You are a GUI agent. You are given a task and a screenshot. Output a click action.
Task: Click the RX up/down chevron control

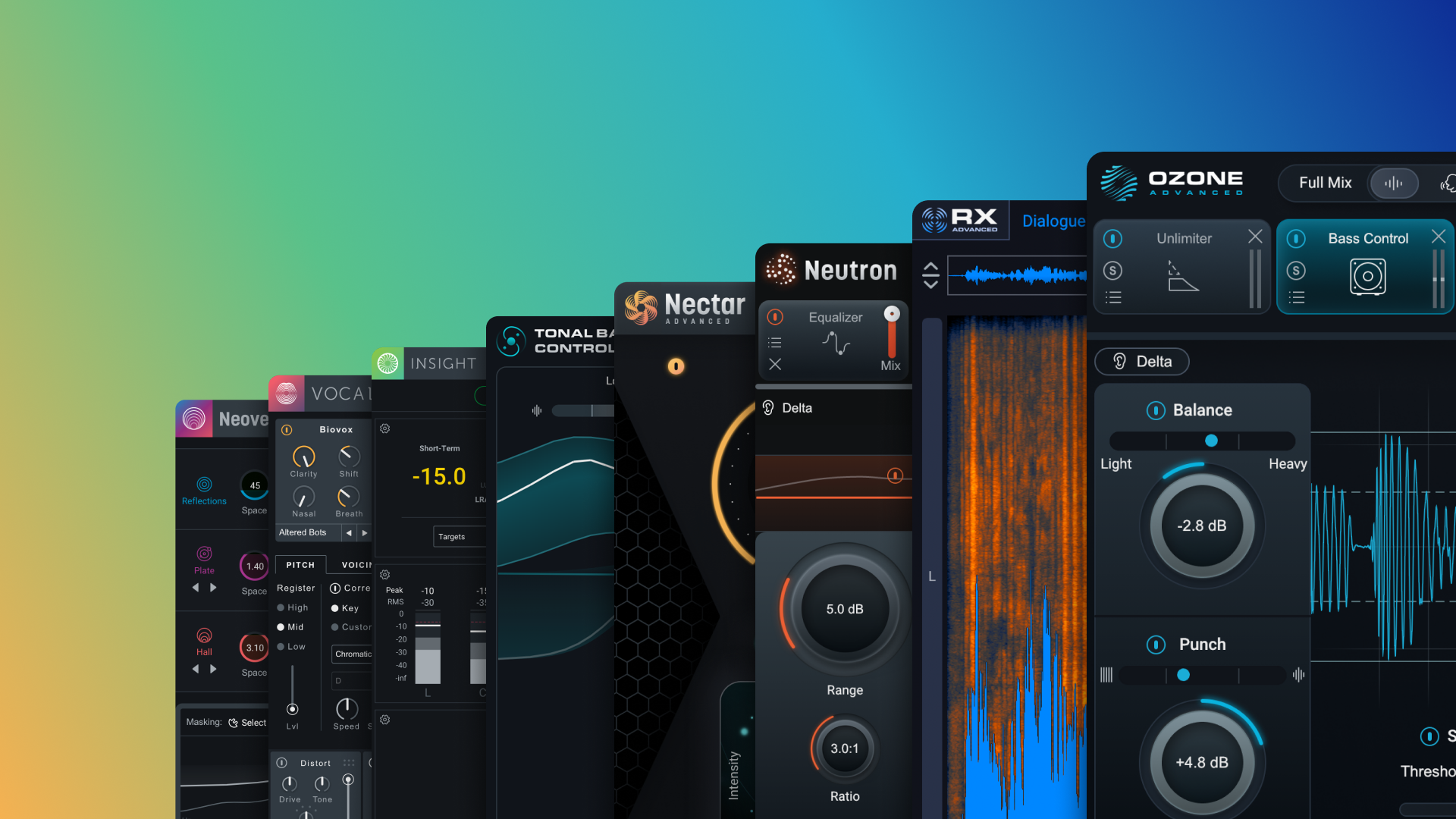coord(930,275)
